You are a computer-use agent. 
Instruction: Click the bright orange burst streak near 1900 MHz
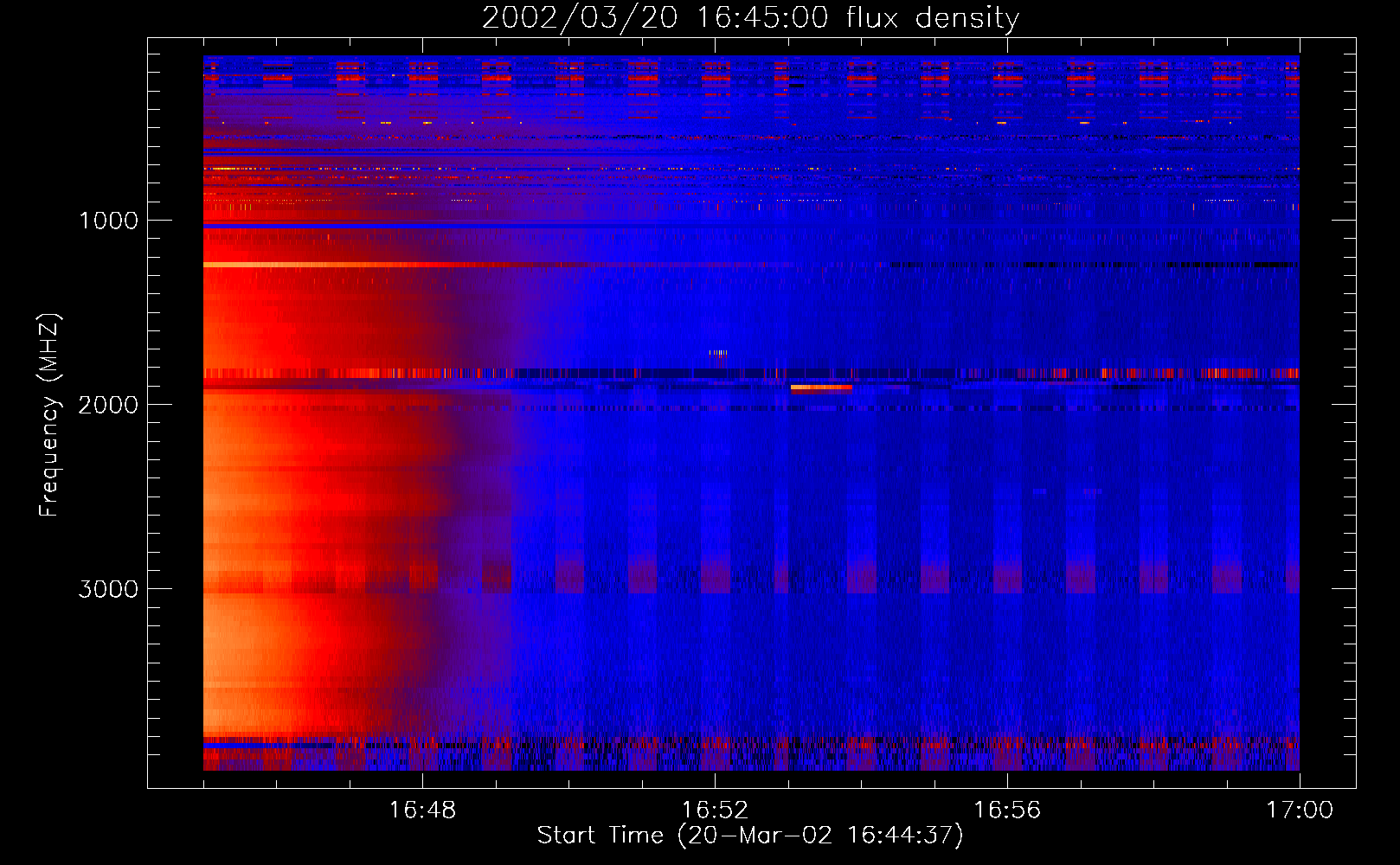(x=821, y=388)
